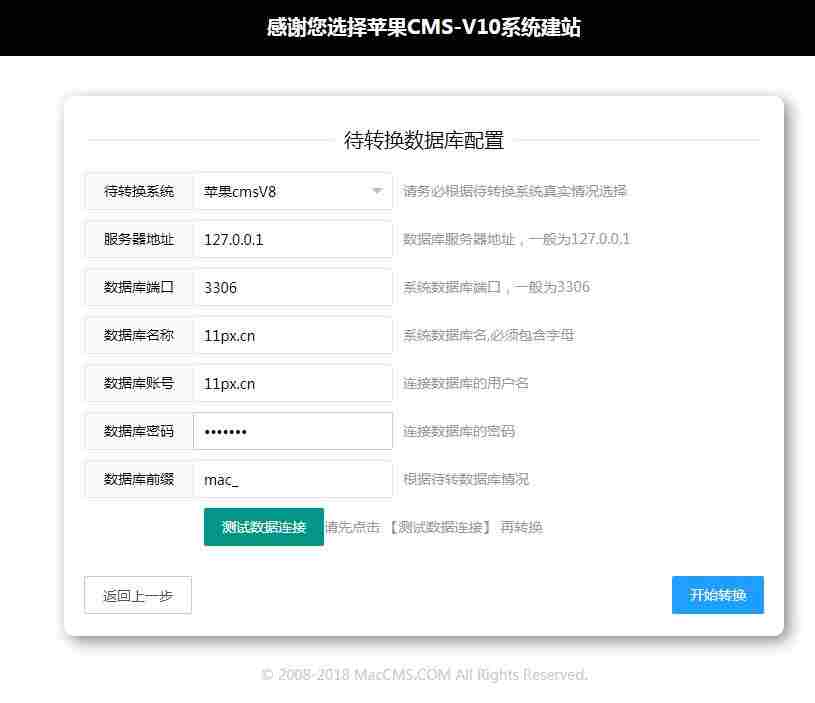Click the 数据库前缀 field containing mac_
This screenshot has height=703, width=815.
pyautogui.click(x=293, y=479)
